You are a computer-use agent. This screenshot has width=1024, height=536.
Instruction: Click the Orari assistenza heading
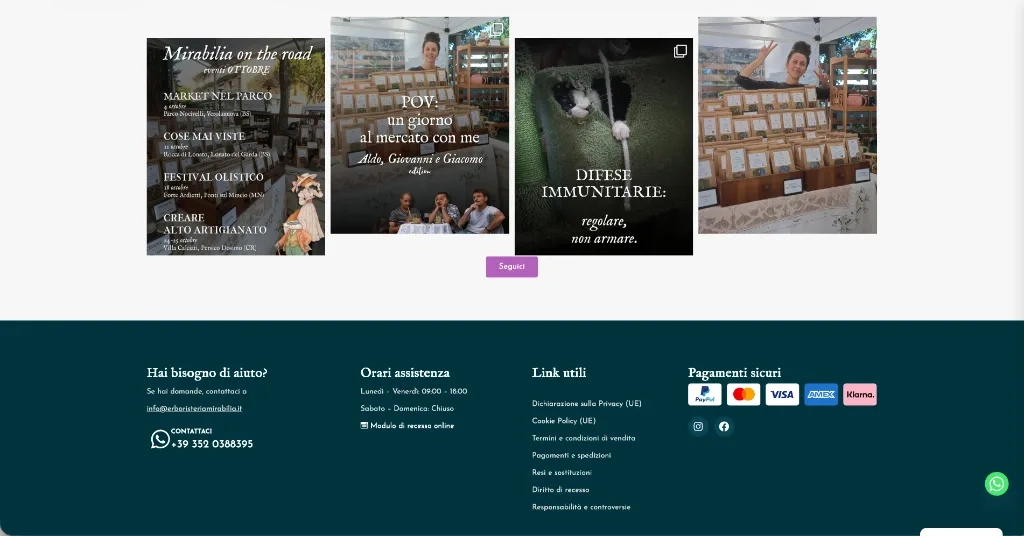point(405,373)
